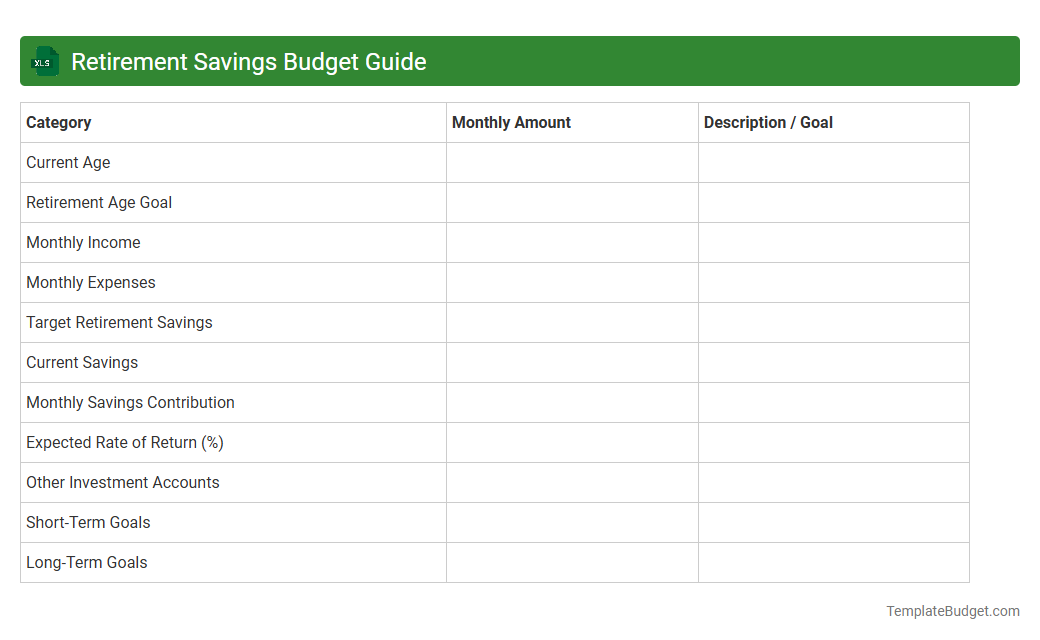Click the Monthly Expenses row
The height and width of the screenshot is (640, 1040).
[90, 282]
